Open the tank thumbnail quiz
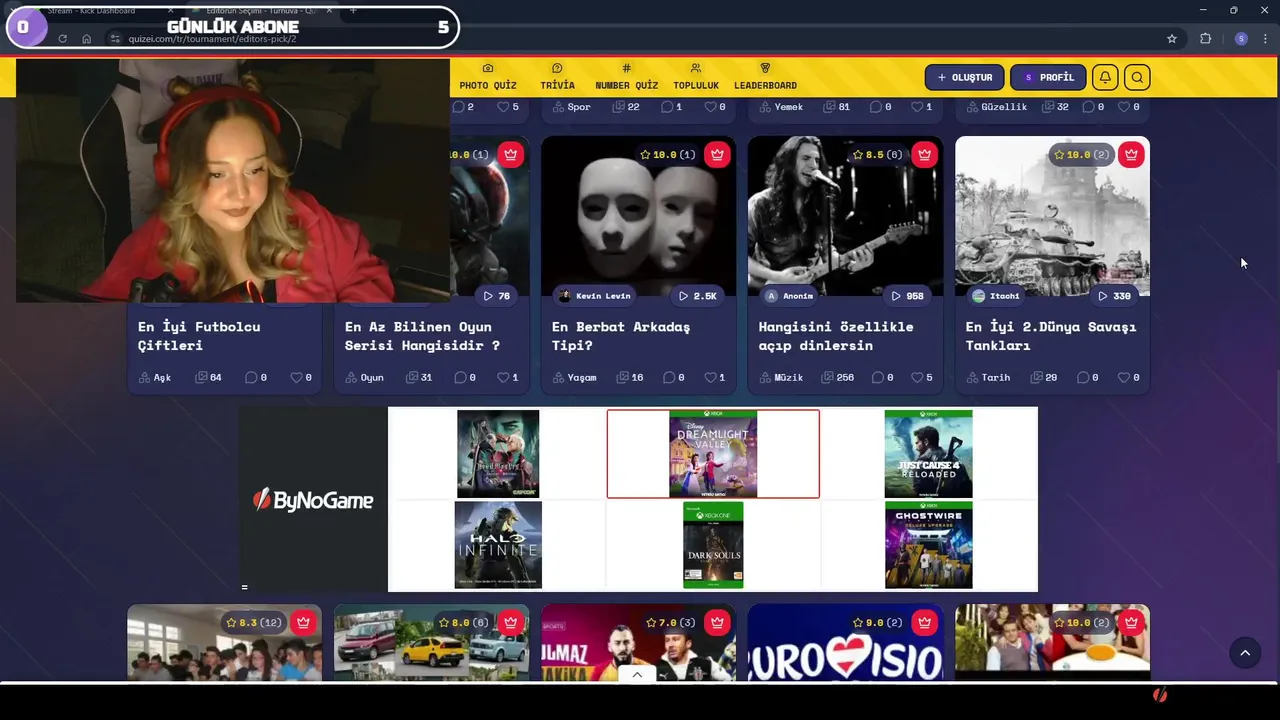1280x720 pixels. coord(1052,216)
